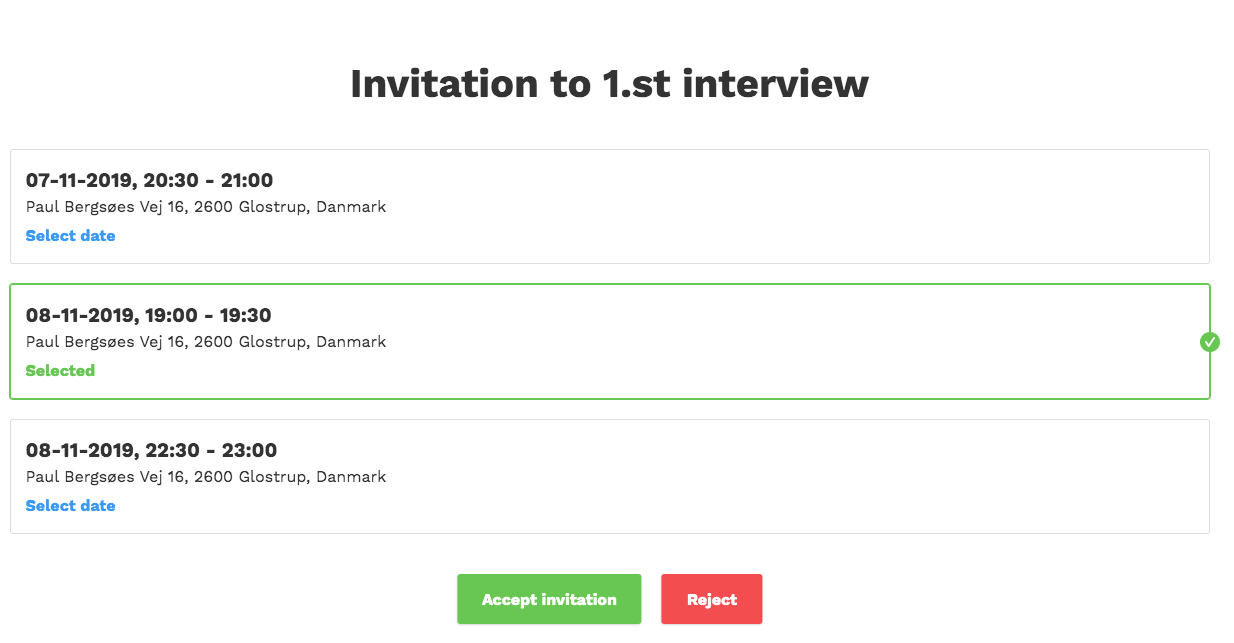Click the green checkmark icon on selected slot
This screenshot has width=1234, height=643.
point(1210,342)
